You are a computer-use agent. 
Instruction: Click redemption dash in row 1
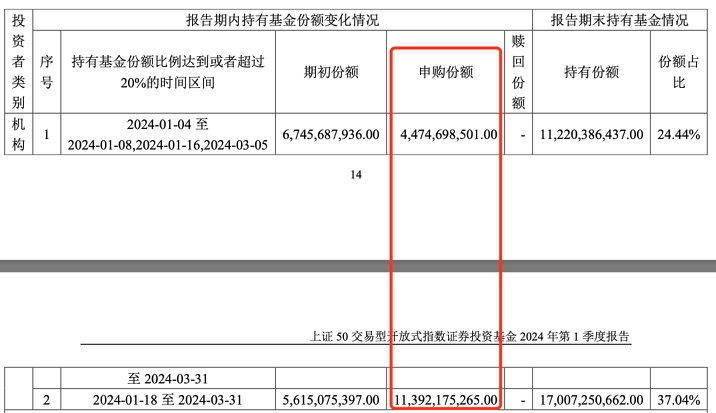coord(523,135)
